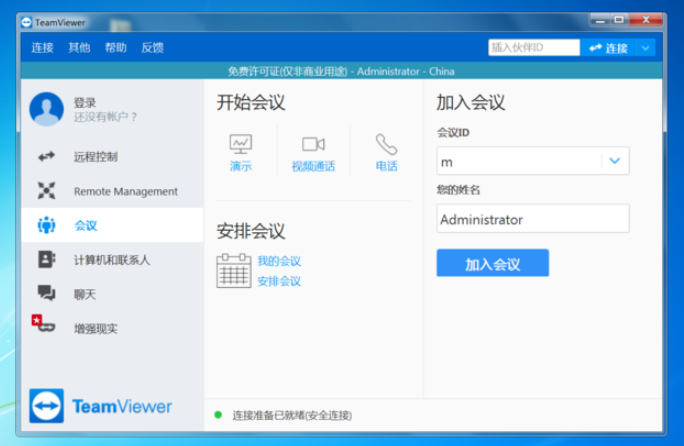Open the 我的会议 link
Screen dimensions: 684x446
coord(279,261)
